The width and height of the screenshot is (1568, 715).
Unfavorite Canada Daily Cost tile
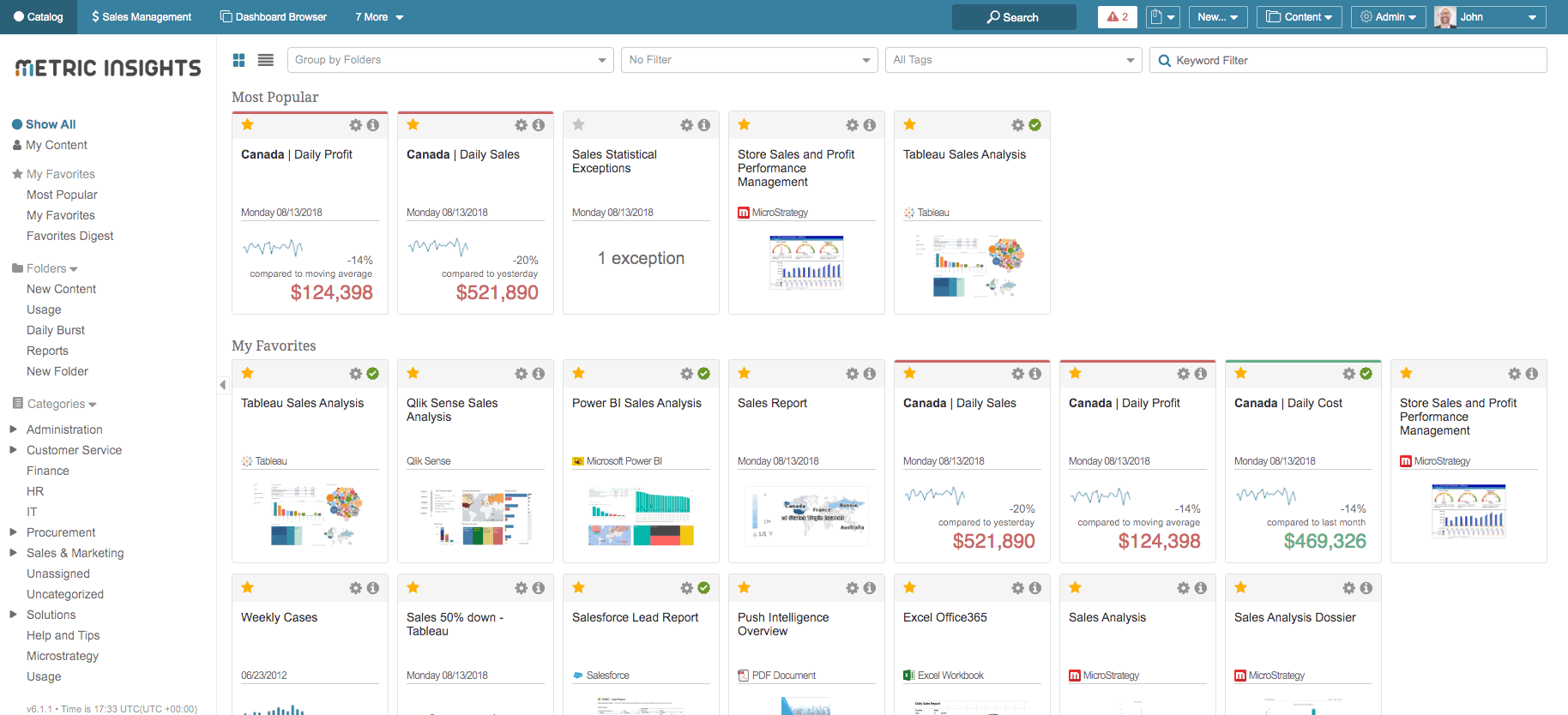[1241, 373]
